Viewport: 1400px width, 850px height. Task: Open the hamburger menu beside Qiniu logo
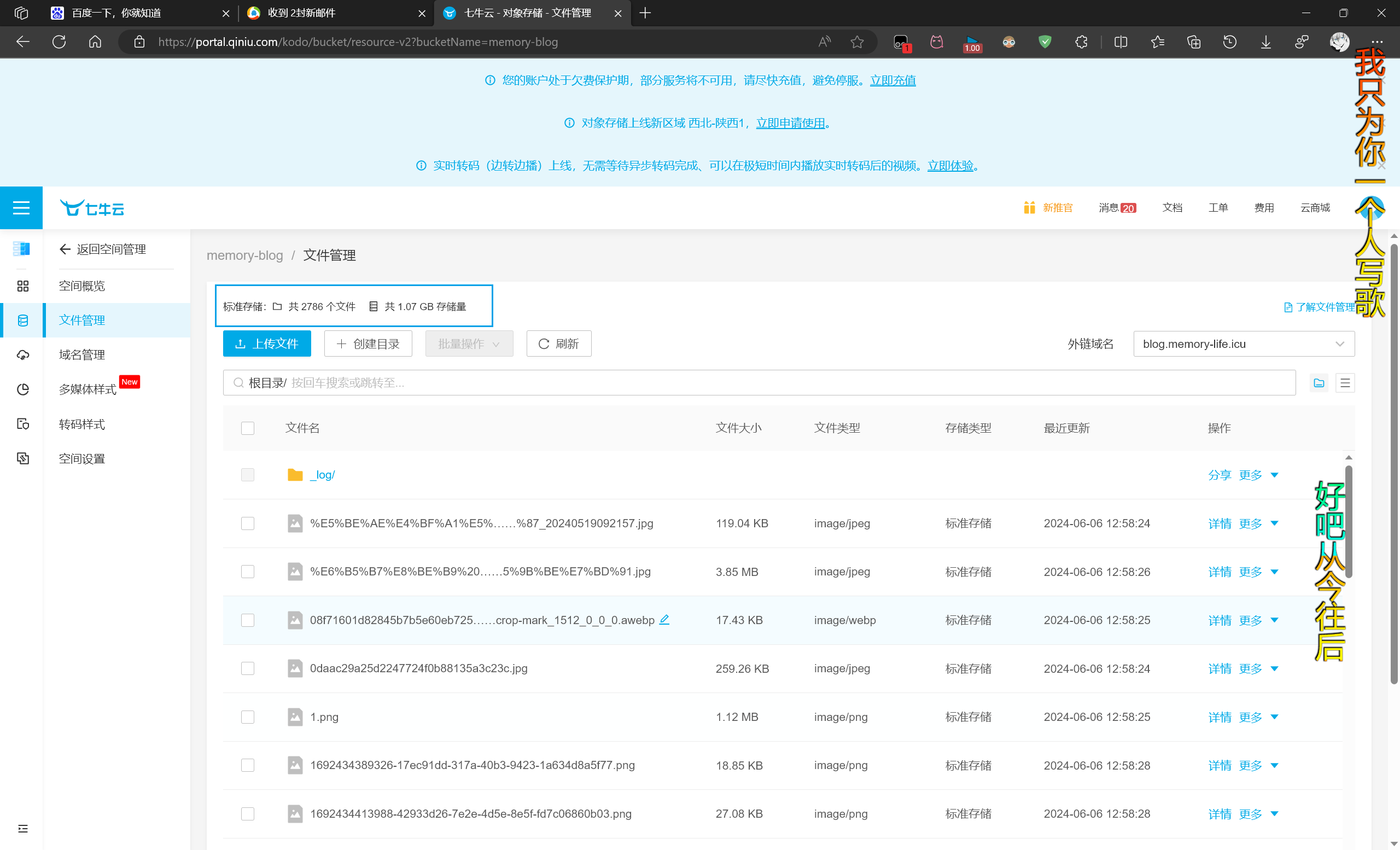pos(21,208)
